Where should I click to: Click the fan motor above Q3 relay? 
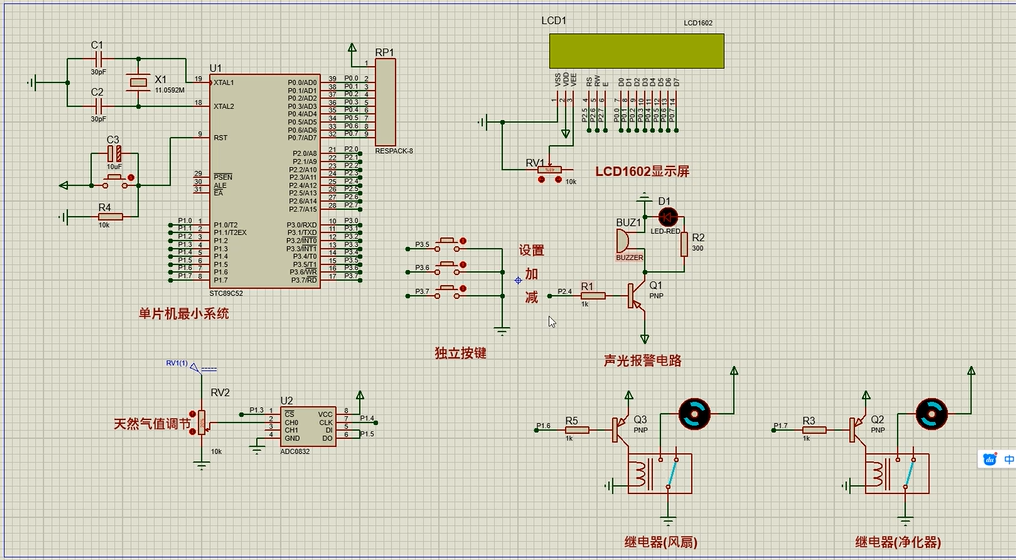[x=693, y=411]
